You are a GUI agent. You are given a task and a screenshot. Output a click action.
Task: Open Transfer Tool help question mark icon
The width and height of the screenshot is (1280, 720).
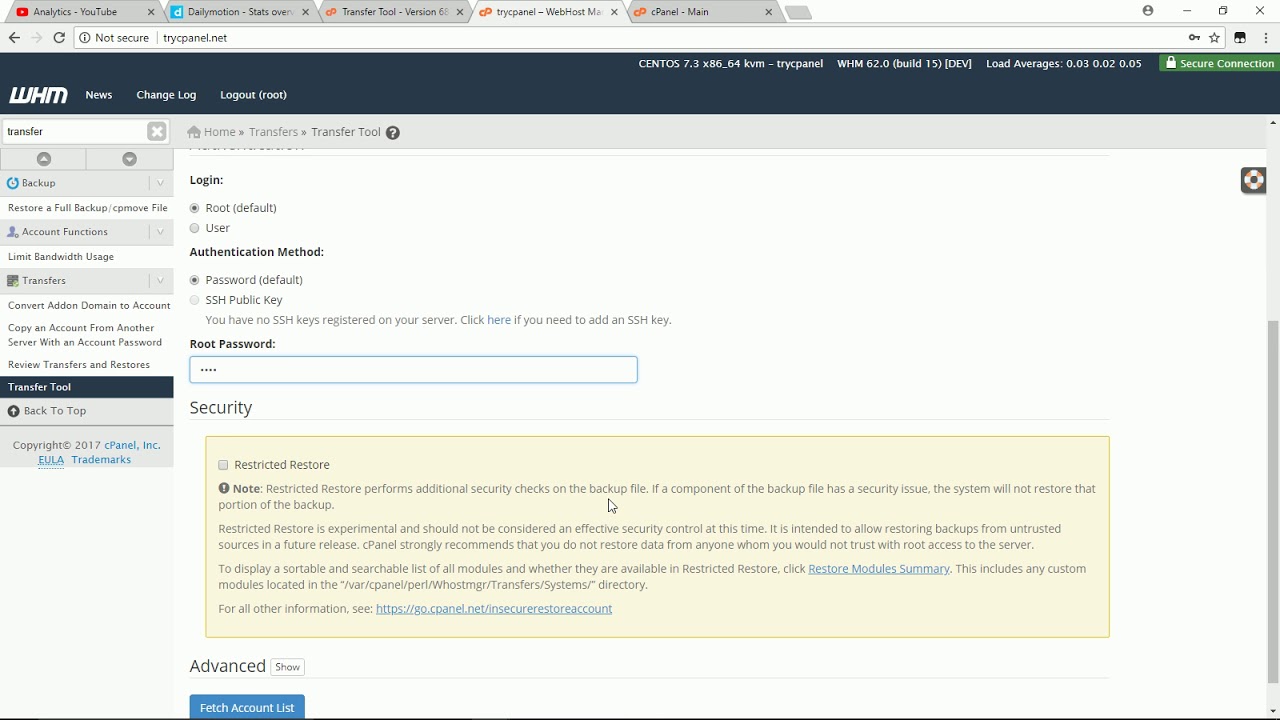pyautogui.click(x=393, y=132)
